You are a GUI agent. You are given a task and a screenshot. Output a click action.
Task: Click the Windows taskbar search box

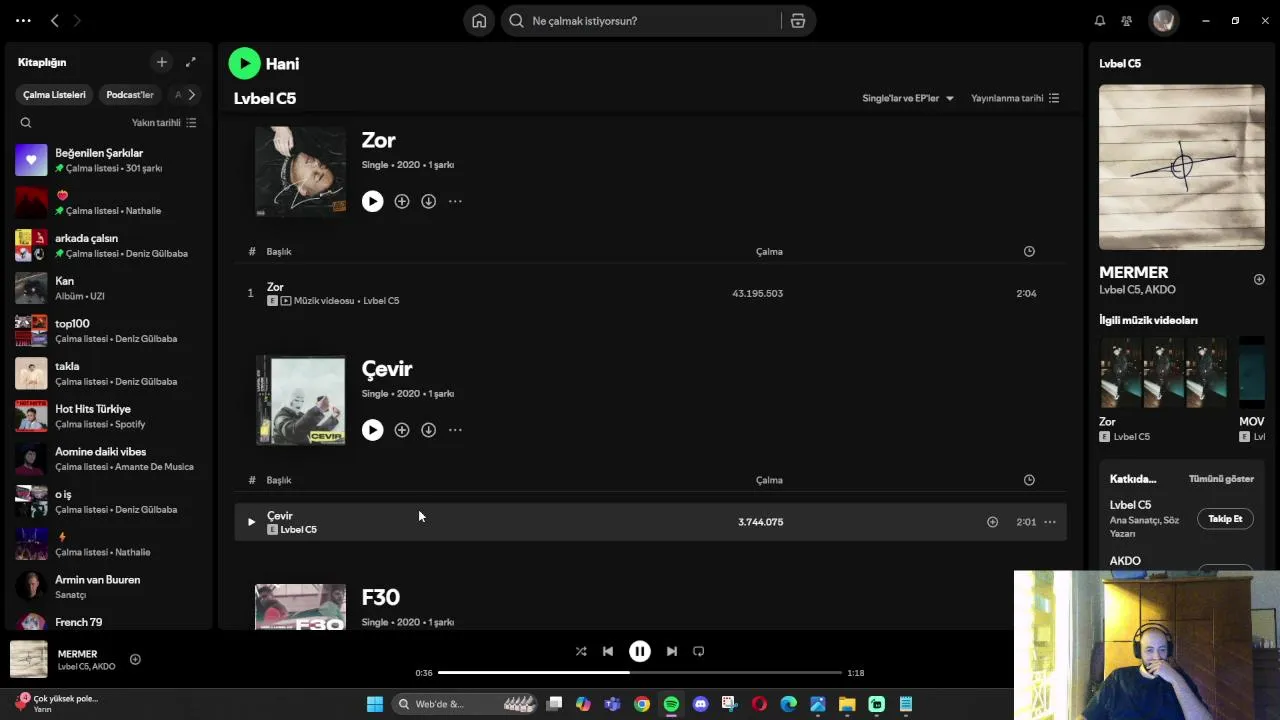click(465, 704)
